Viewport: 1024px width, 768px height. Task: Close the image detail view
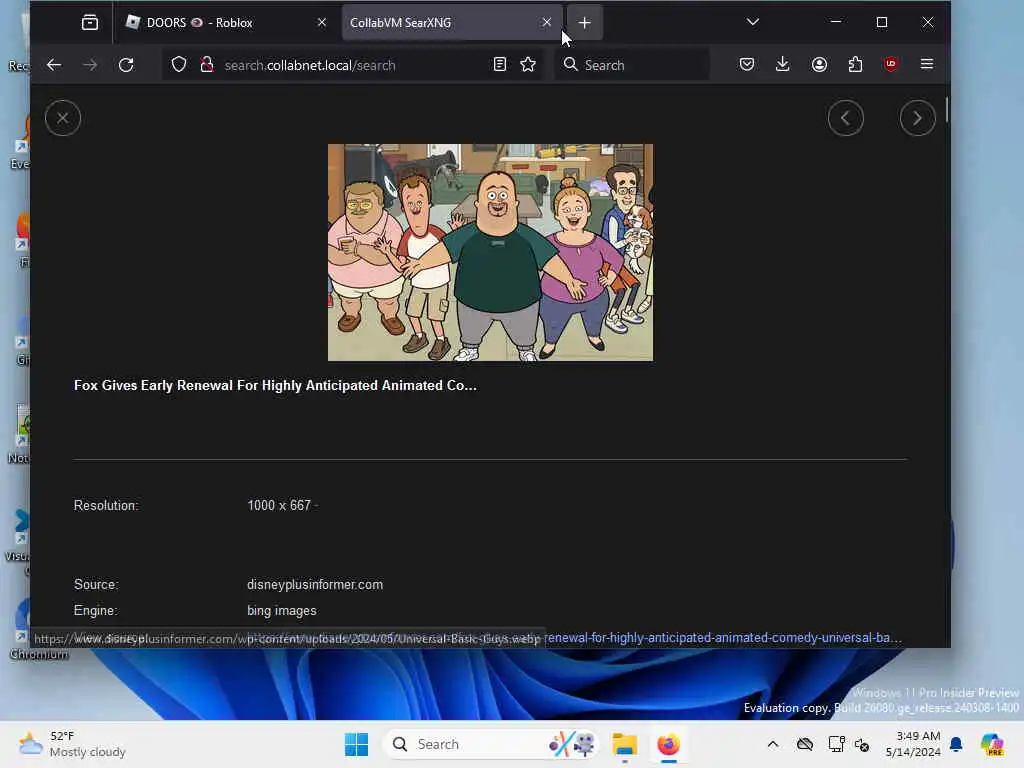[63, 118]
